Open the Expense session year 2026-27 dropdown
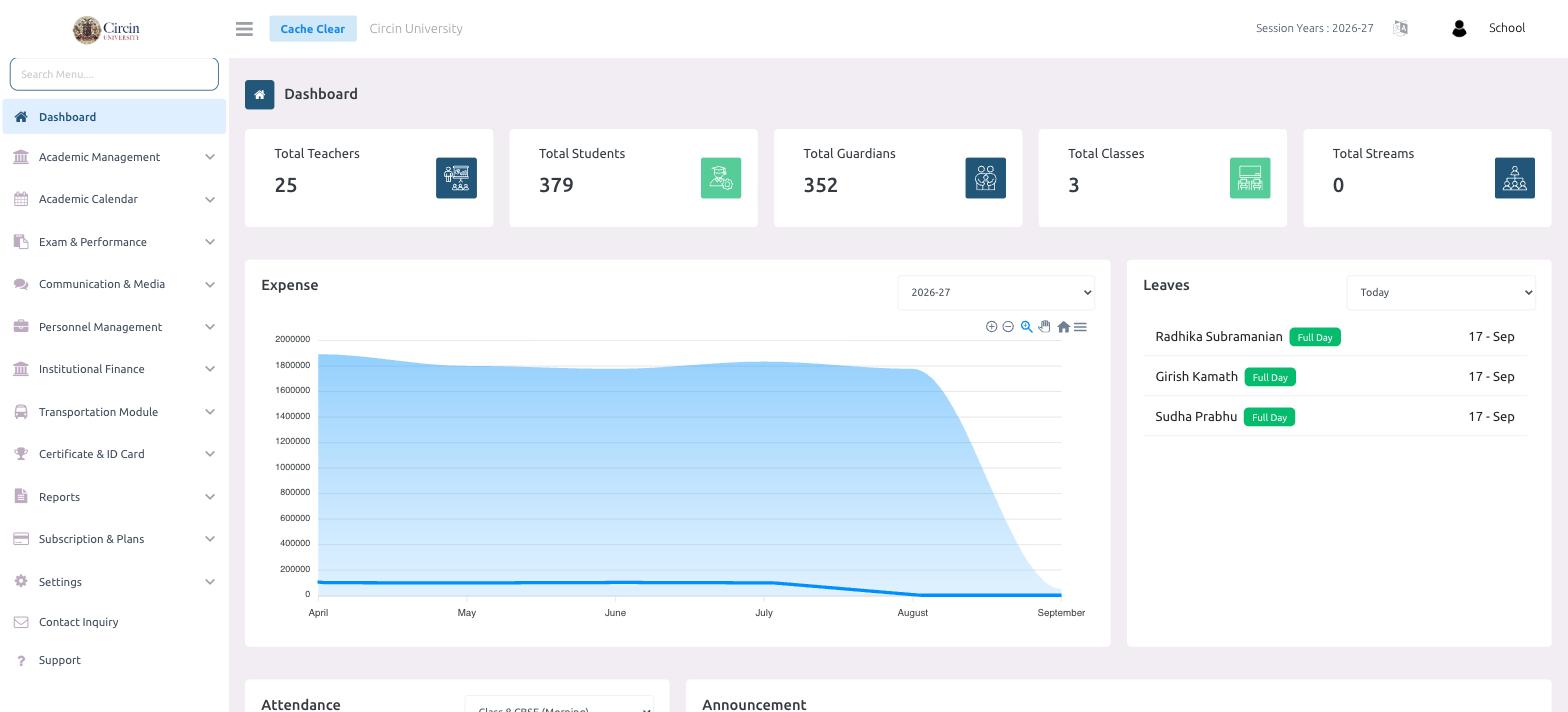1568x712 pixels. pyautogui.click(x=996, y=293)
